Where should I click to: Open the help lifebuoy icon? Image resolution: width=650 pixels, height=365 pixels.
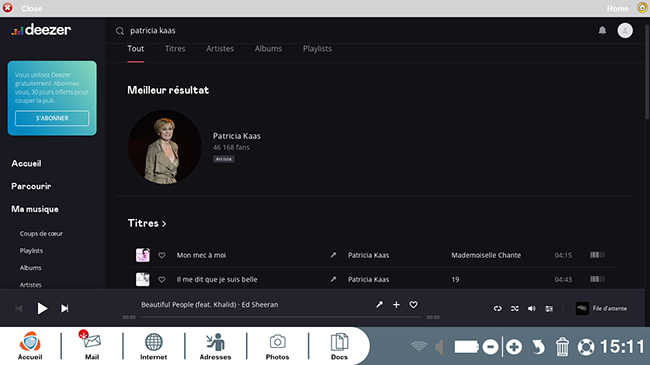point(586,347)
